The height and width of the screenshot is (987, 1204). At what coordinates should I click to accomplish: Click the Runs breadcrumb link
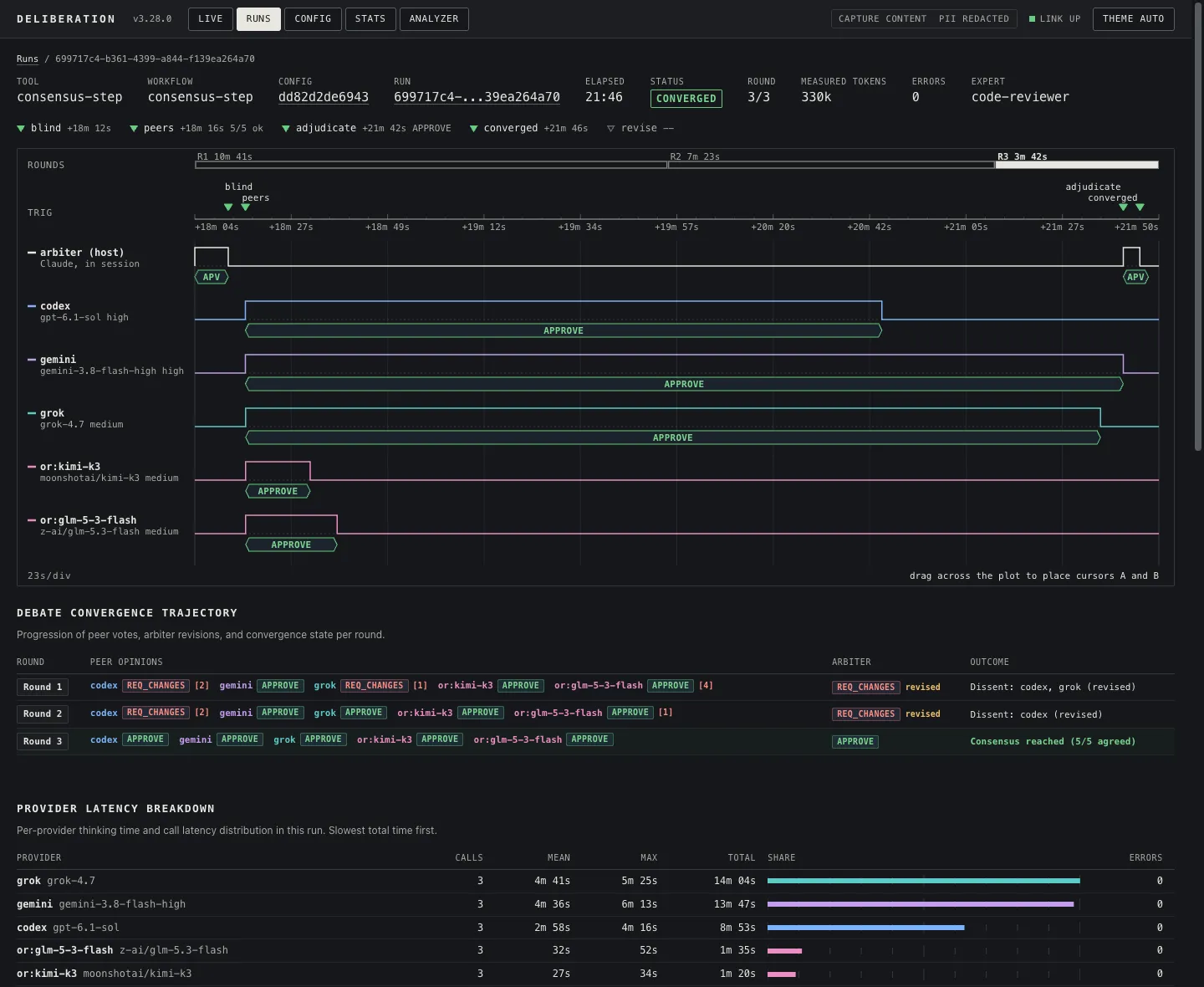pos(28,59)
